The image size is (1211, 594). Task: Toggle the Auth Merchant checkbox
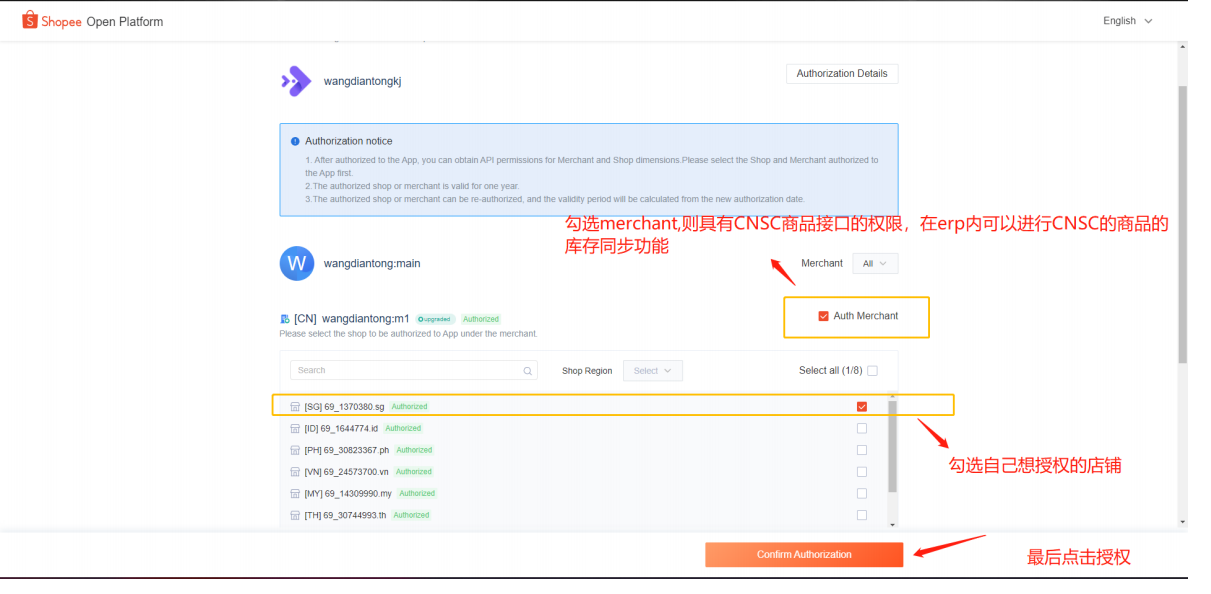(x=823, y=316)
